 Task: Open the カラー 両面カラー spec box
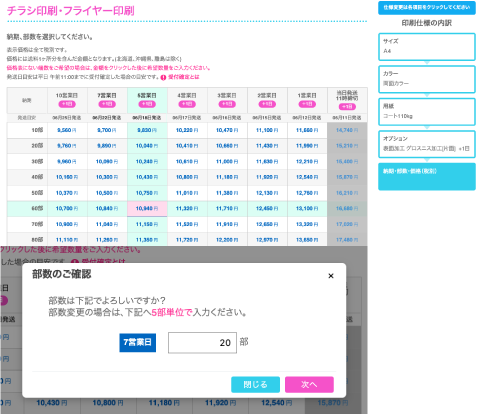pos(427,79)
